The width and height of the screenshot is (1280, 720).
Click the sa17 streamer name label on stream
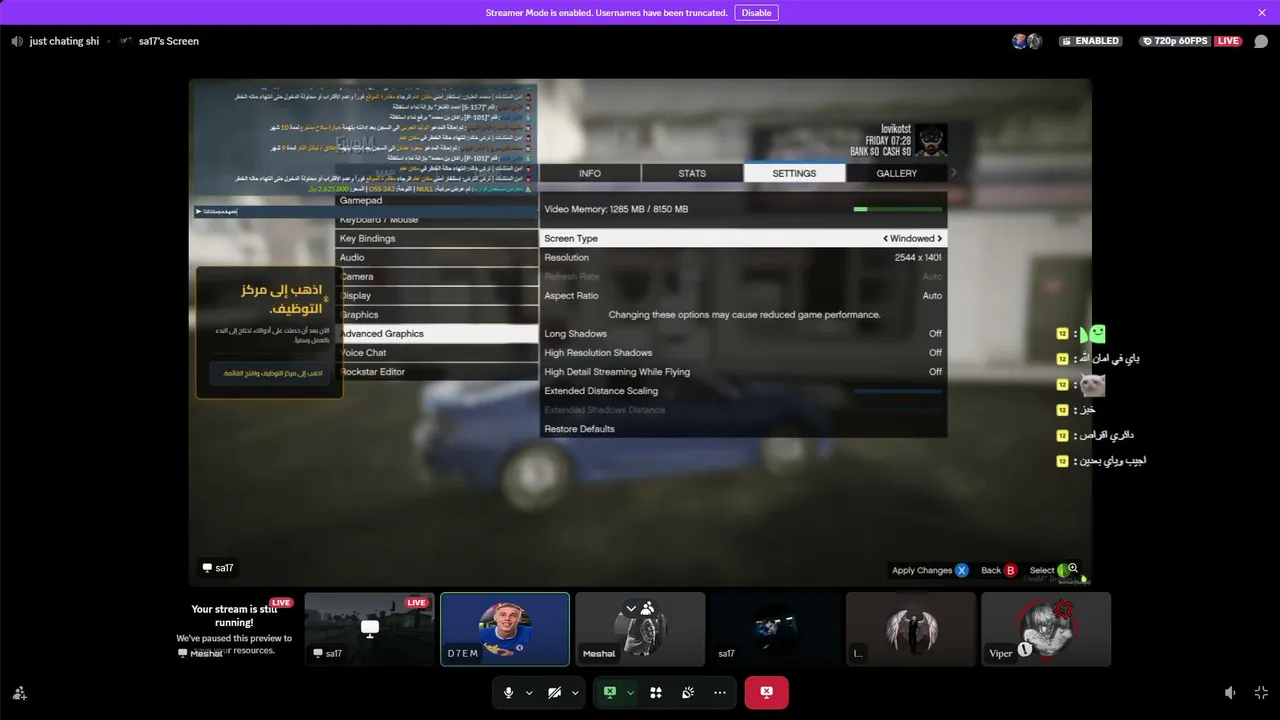218,568
